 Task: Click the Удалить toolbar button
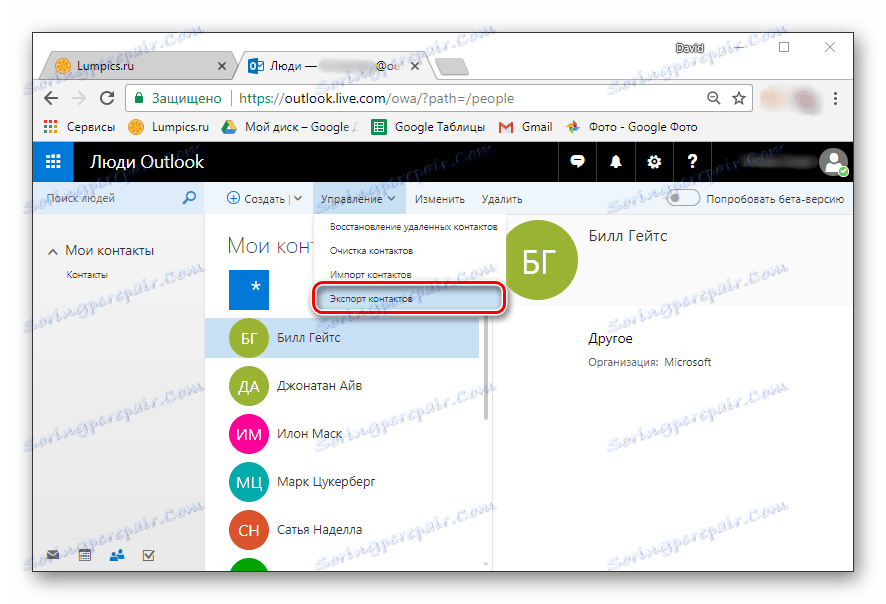coord(502,199)
